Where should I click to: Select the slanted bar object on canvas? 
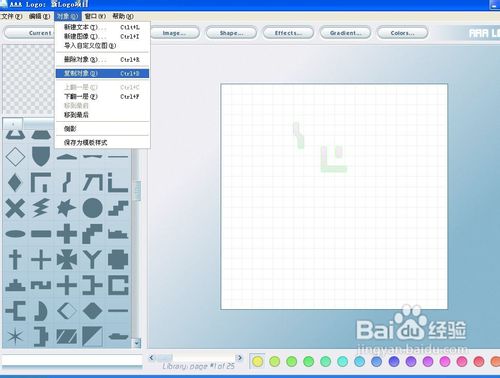(299, 135)
